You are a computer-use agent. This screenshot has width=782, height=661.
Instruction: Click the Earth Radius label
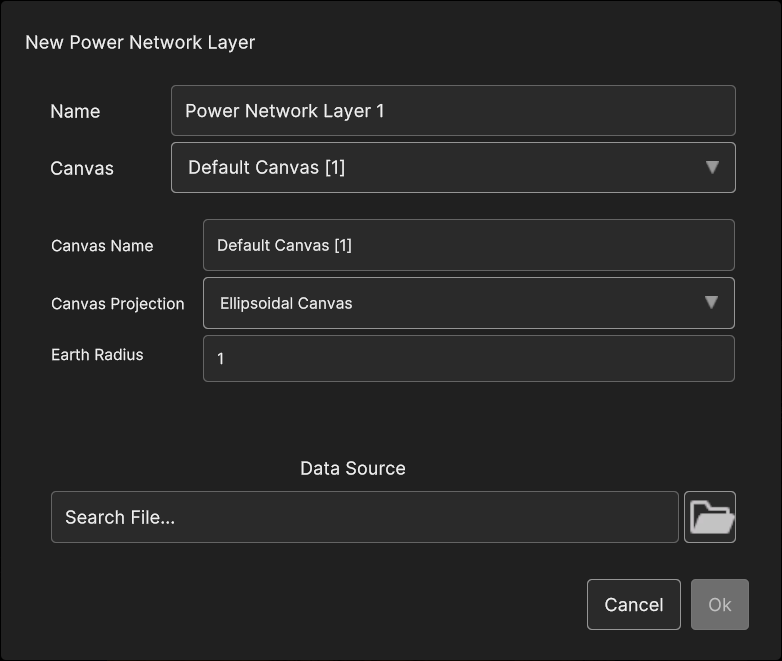coord(97,355)
